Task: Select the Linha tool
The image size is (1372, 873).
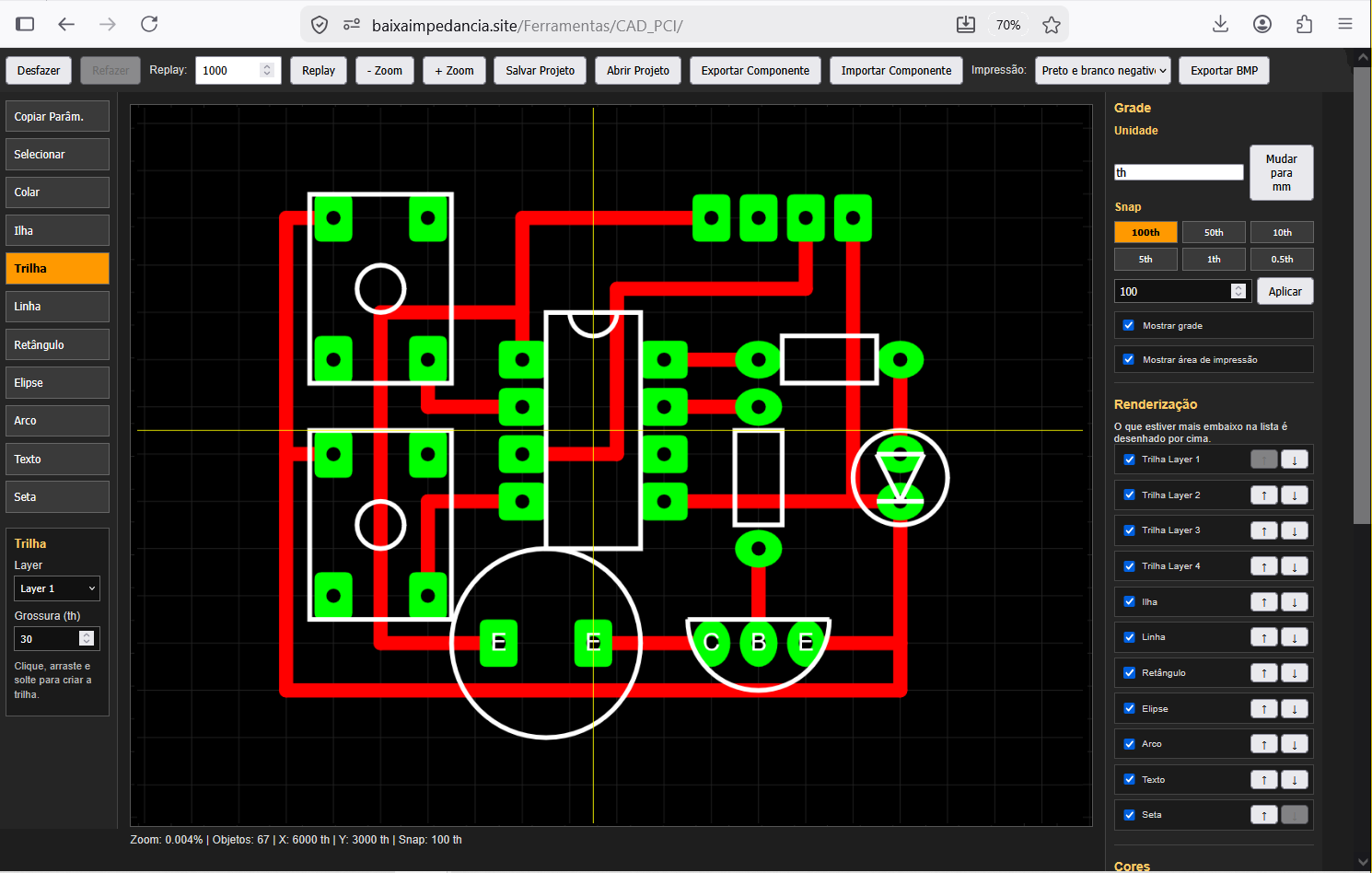Action: (x=57, y=307)
